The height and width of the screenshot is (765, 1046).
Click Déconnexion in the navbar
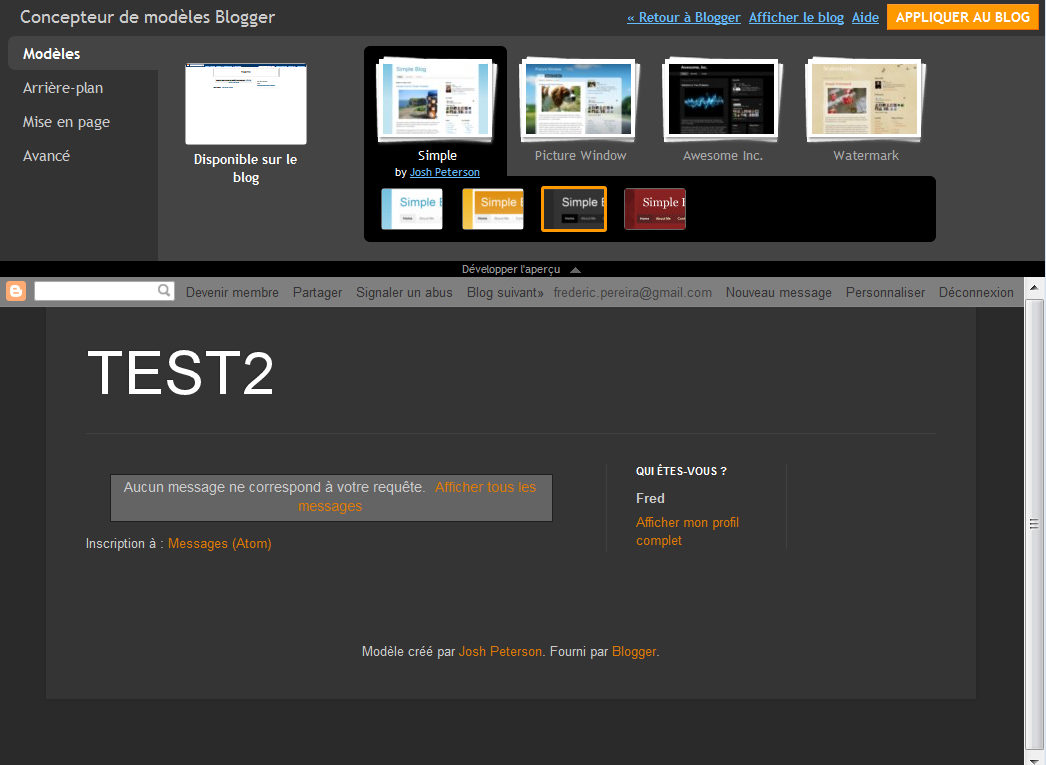coord(976,292)
